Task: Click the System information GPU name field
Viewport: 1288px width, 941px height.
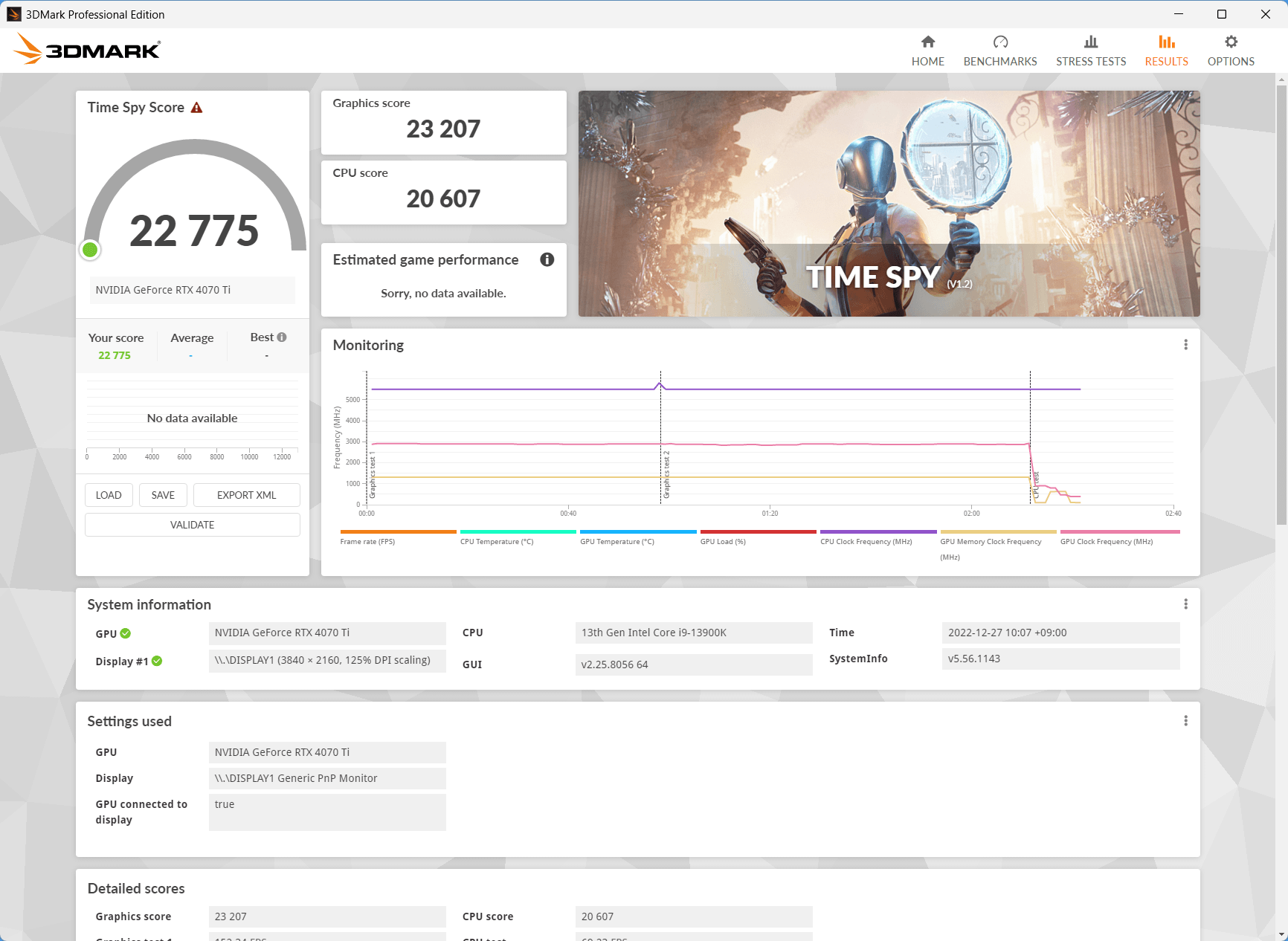Action: pyautogui.click(x=327, y=633)
